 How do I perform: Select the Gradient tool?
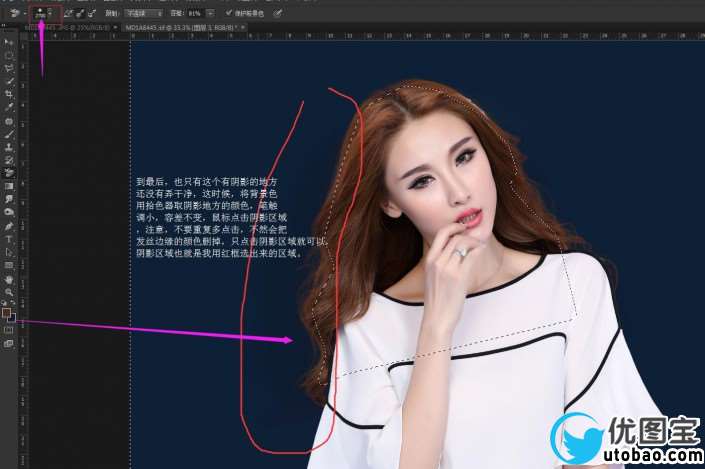point(9,186)
